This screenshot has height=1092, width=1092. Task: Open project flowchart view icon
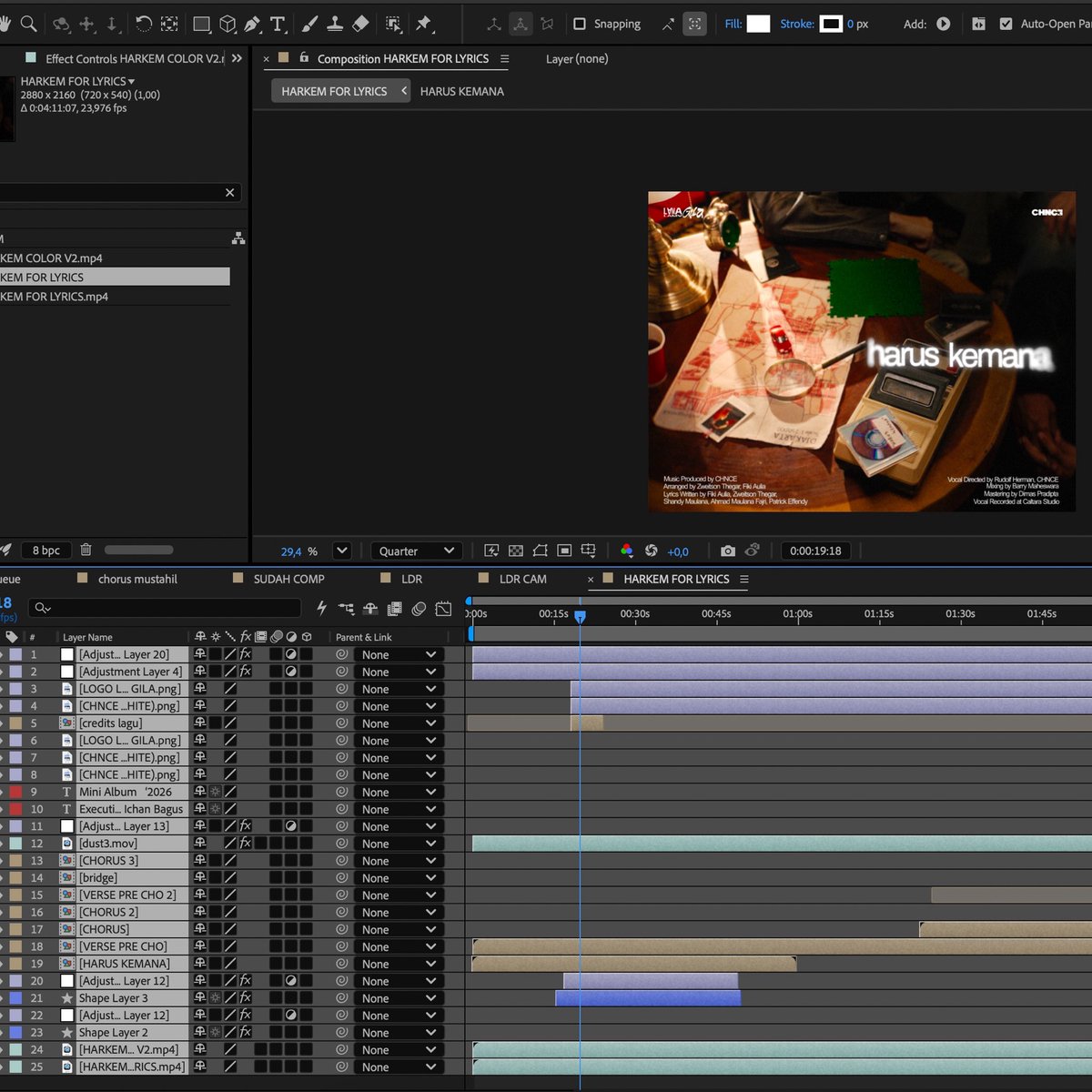pos(238,238)
